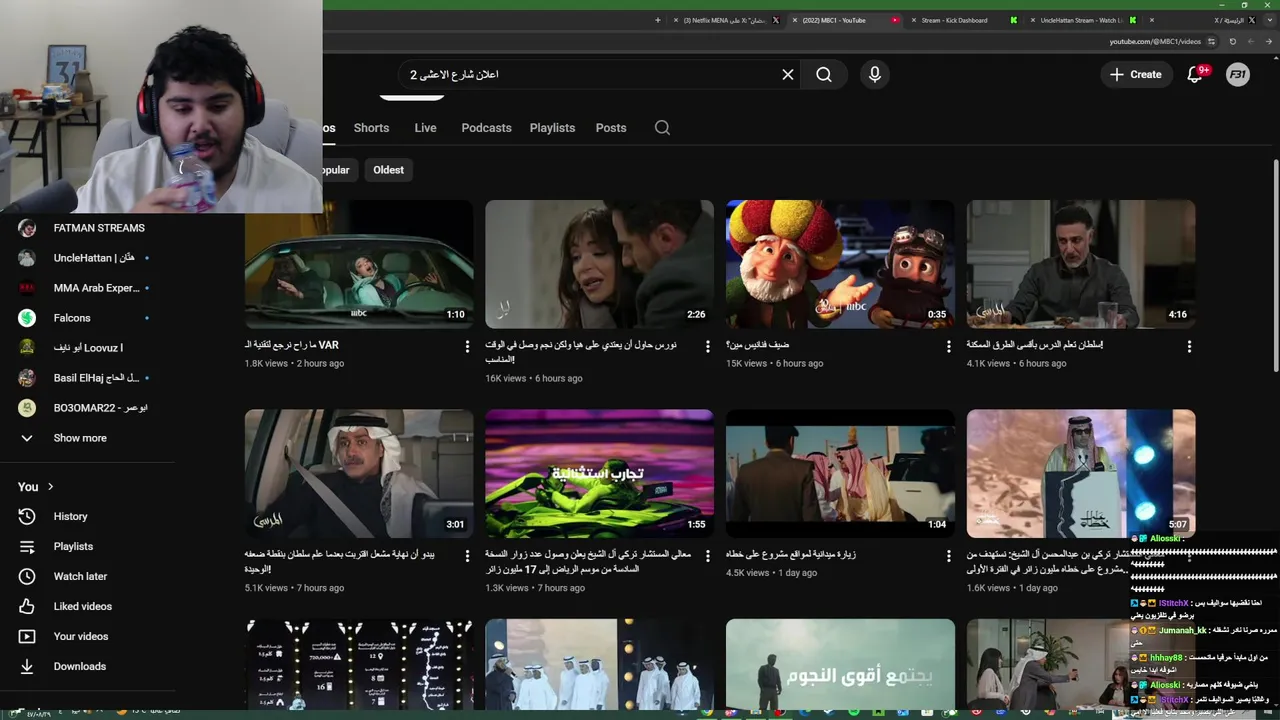Image resolution: width=1280 pixels, height=720 pixels.
Task: Search within channel using magnifier icon
Action: (x=662, y=128)
